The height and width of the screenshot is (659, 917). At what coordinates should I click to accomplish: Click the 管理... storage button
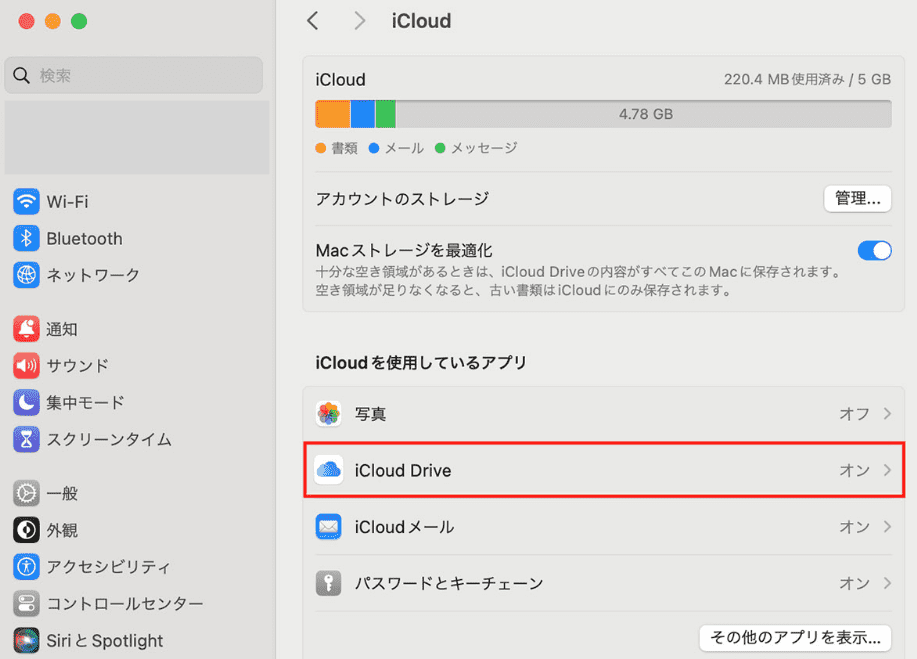(x=857, y=199)
